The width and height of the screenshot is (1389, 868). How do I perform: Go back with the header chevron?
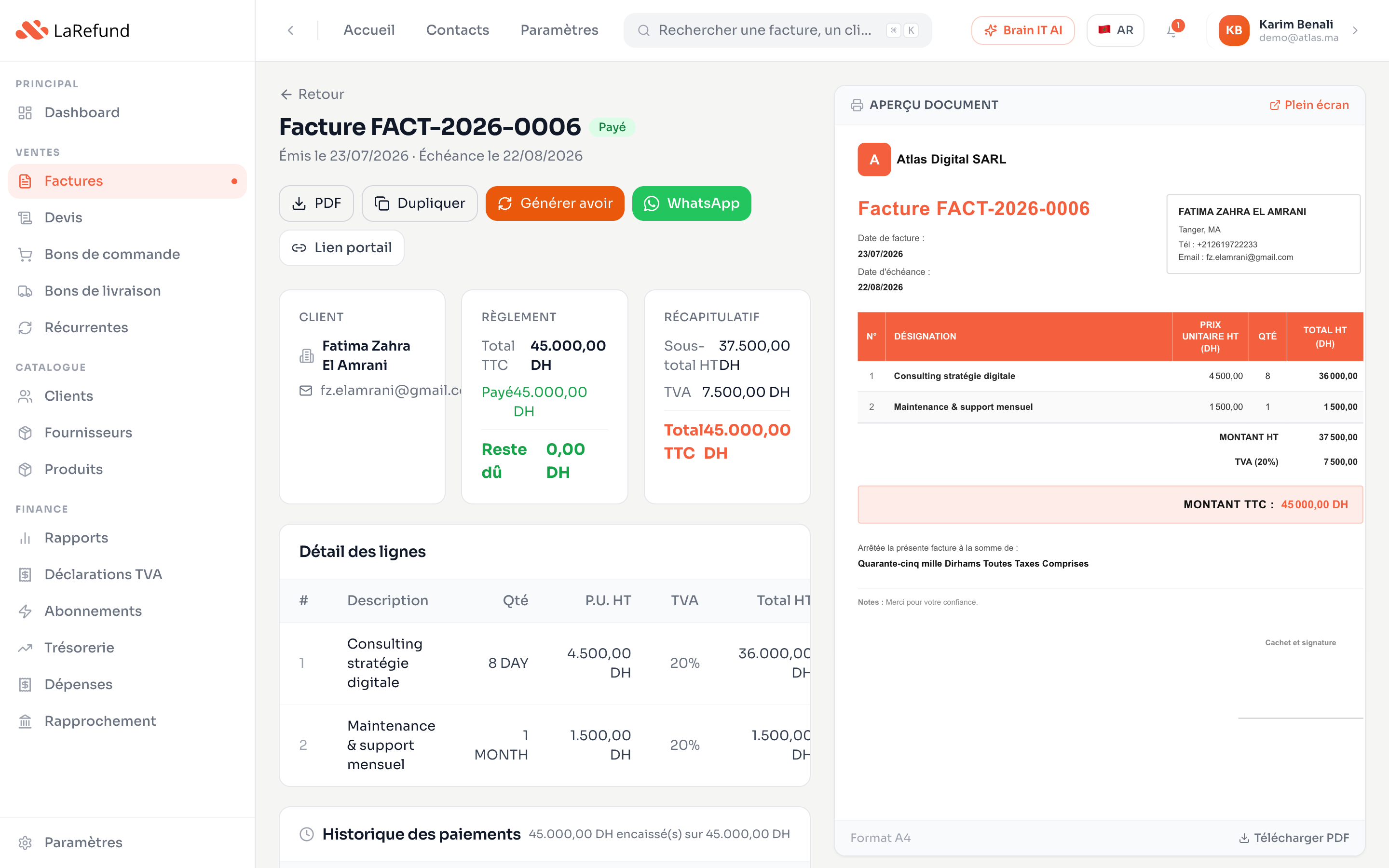pos(290,30)
